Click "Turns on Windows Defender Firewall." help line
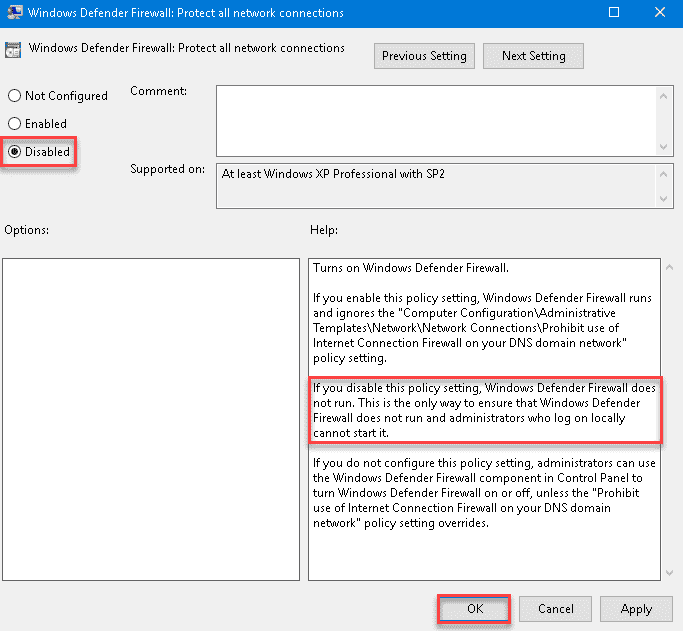 click(x=411, y=268)
